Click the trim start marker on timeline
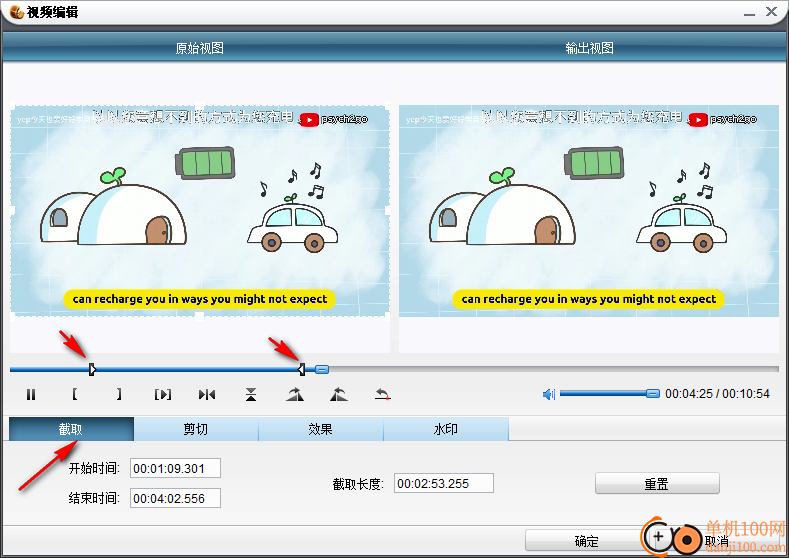The width and height of the screenshot is (789, 558). (x=92, y=369)
